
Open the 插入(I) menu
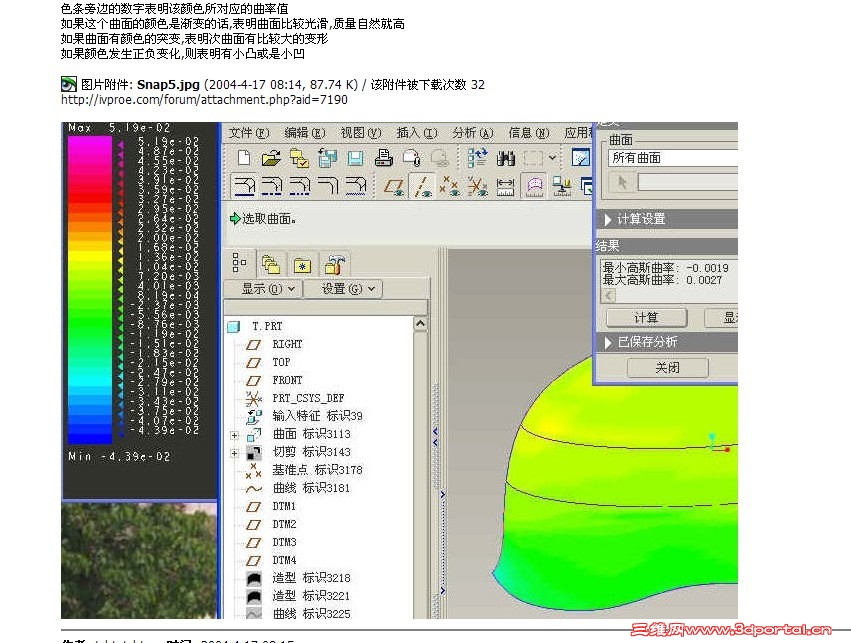click(416, 133)
